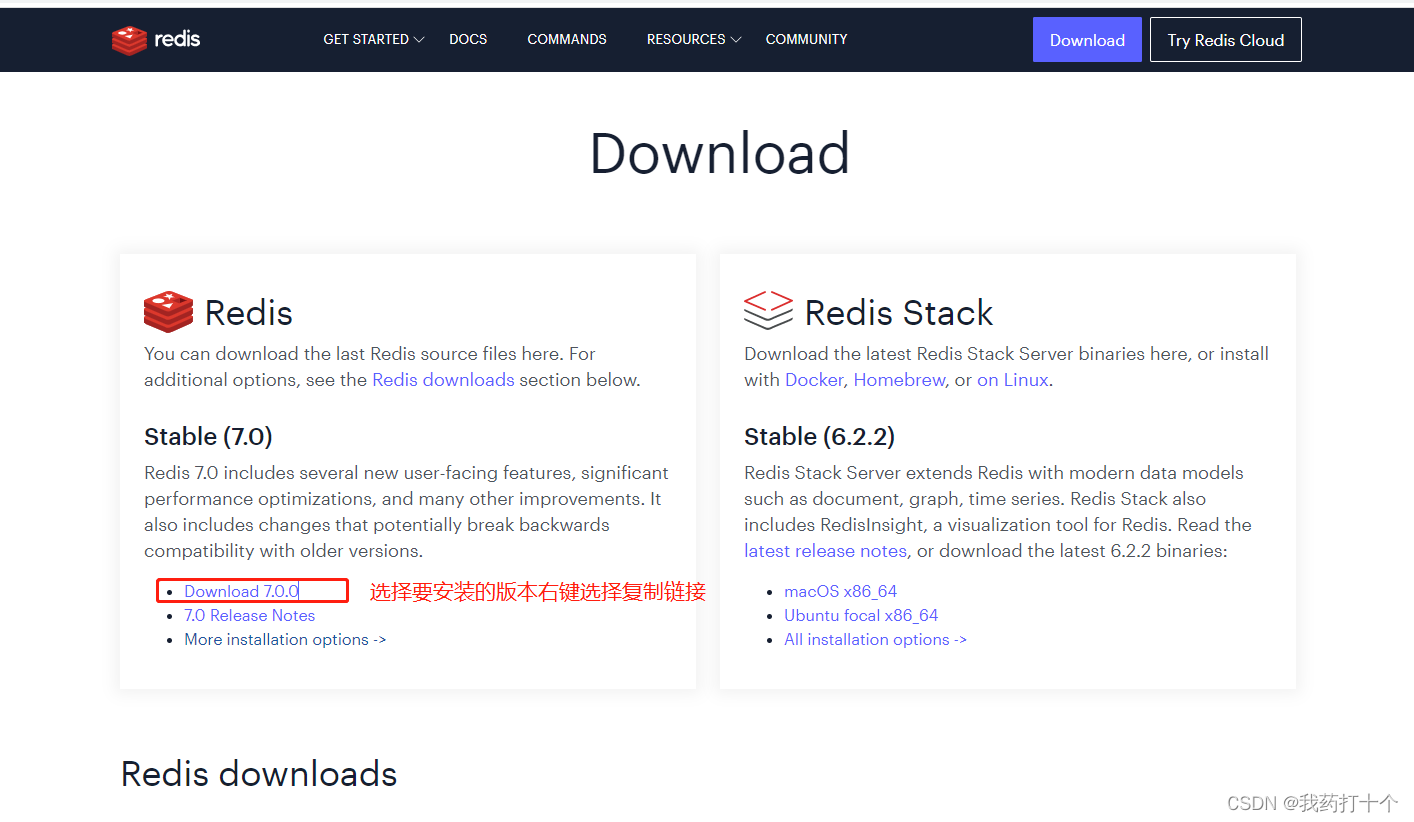
Task: Click the Redis logo in the navbar
Action: 156,40
